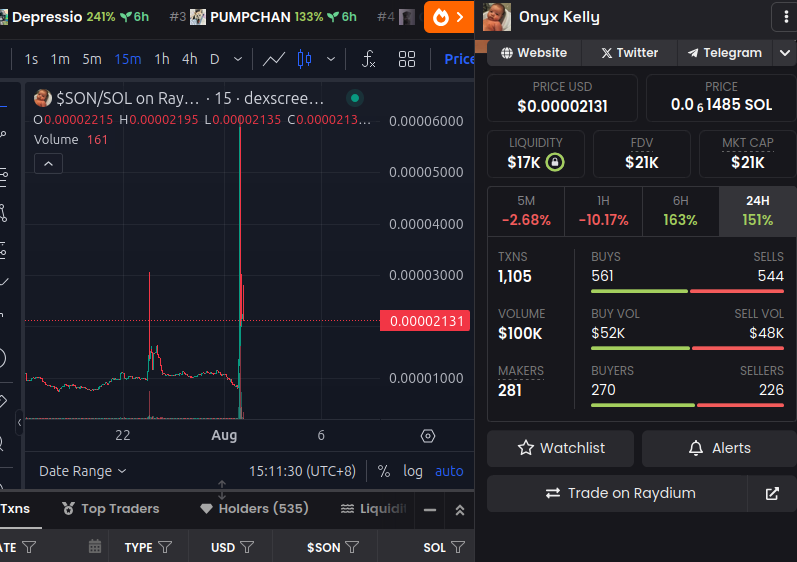Image resolution: width=797 pixels, height=562 pixels.
Task: Toggle auto scale on chart
Action: pos(449,471)
